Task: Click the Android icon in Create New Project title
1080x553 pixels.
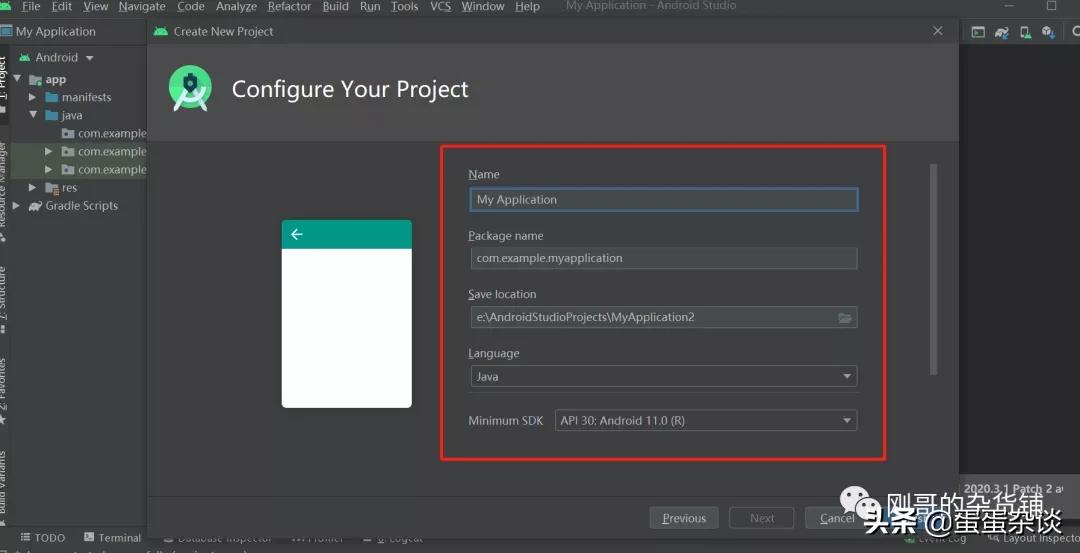Action: tap(161, 32)
